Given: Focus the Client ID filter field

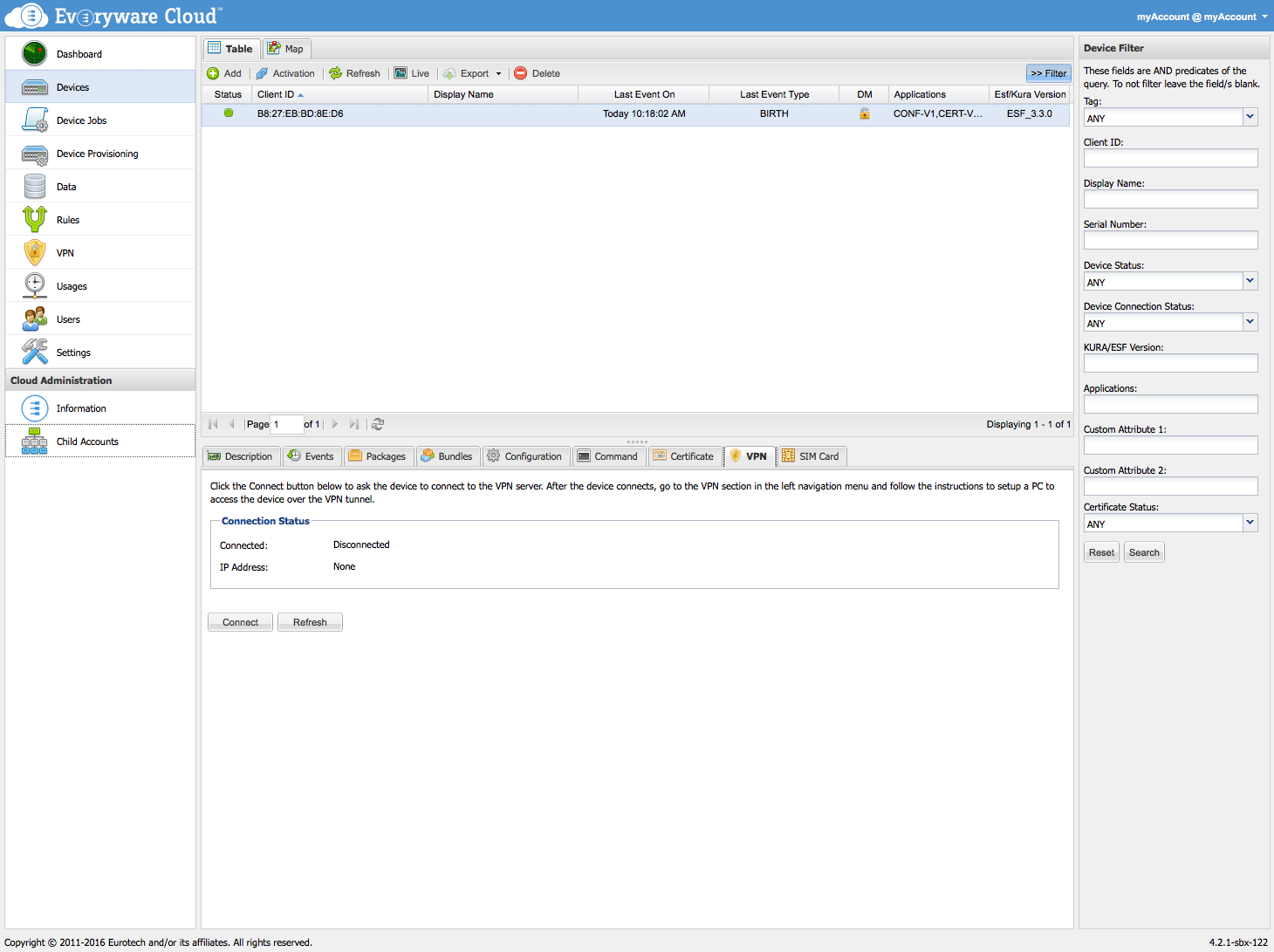Looking at the screenshot, I should (x=1170, y=158).
